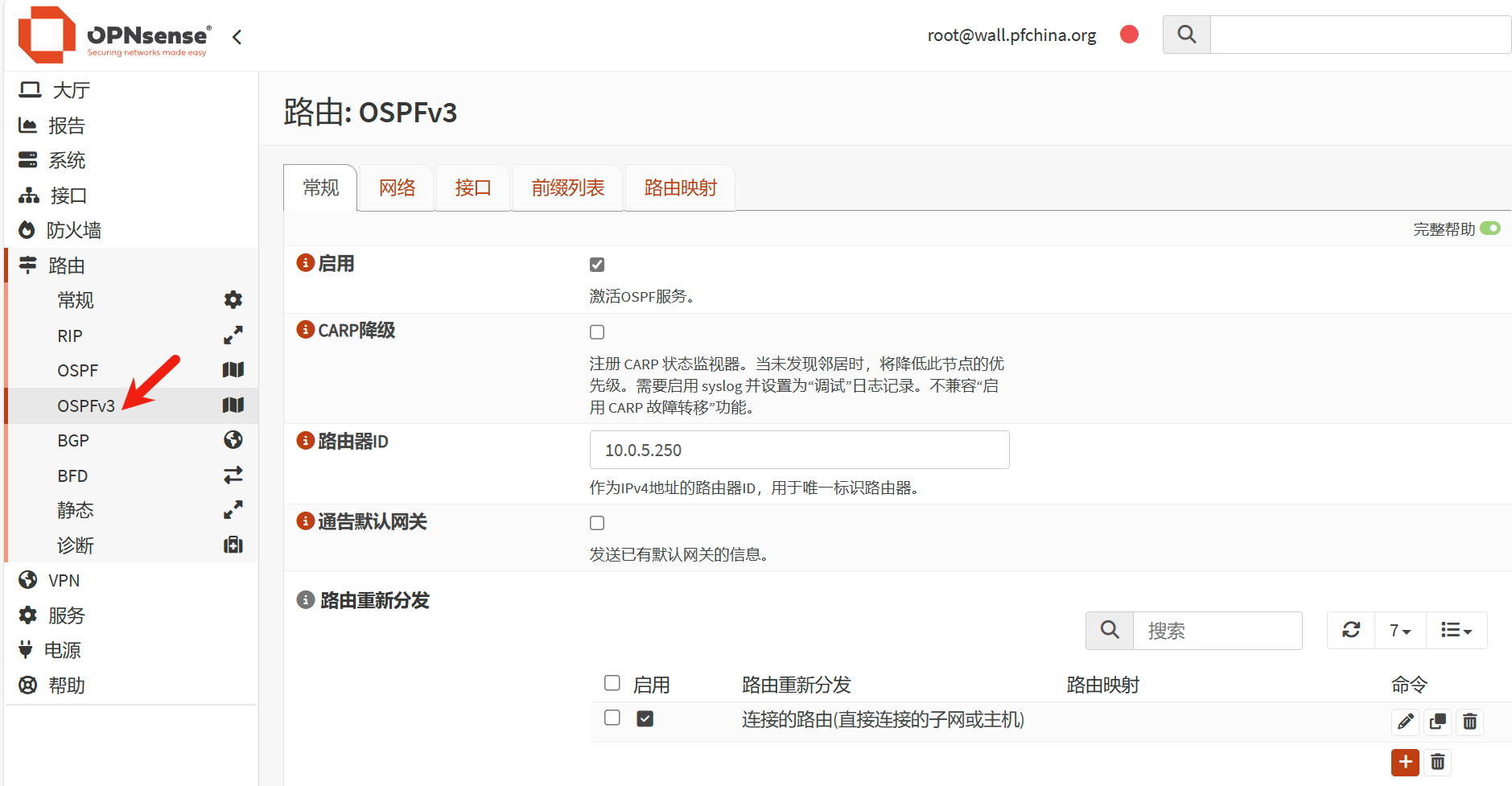Enable the CARP降级 checkbox

(x=597, y=332)
